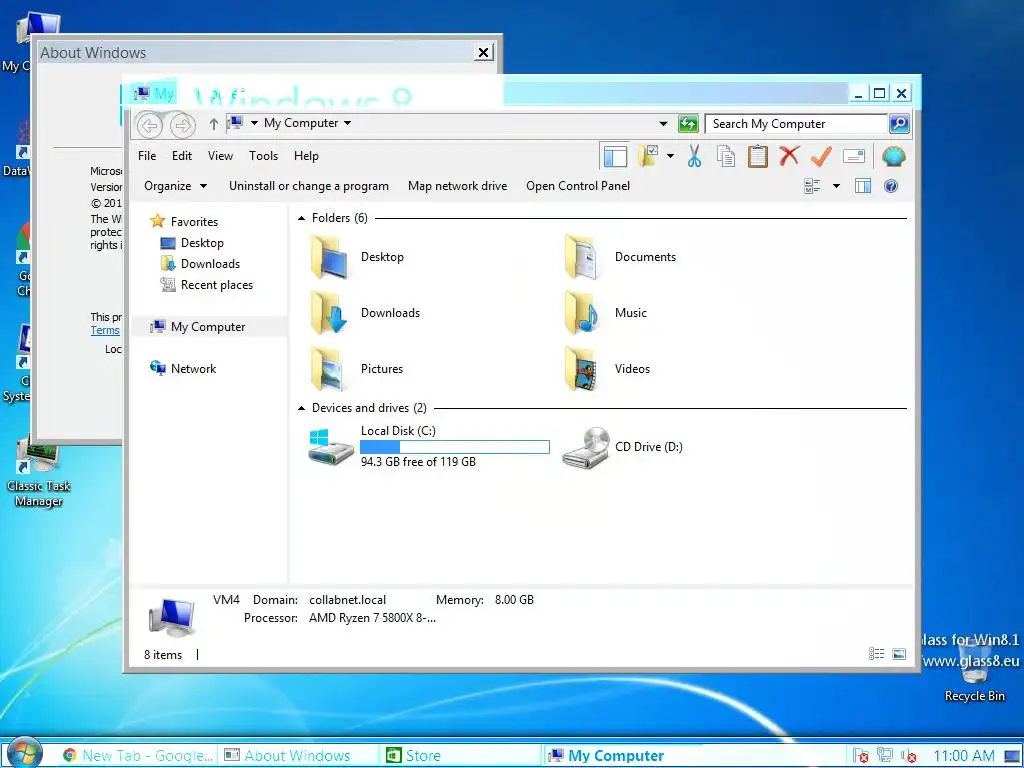Click the orange checkmark Properties icon
This screenshot has height=768, width=1024.
pos(821,156)
